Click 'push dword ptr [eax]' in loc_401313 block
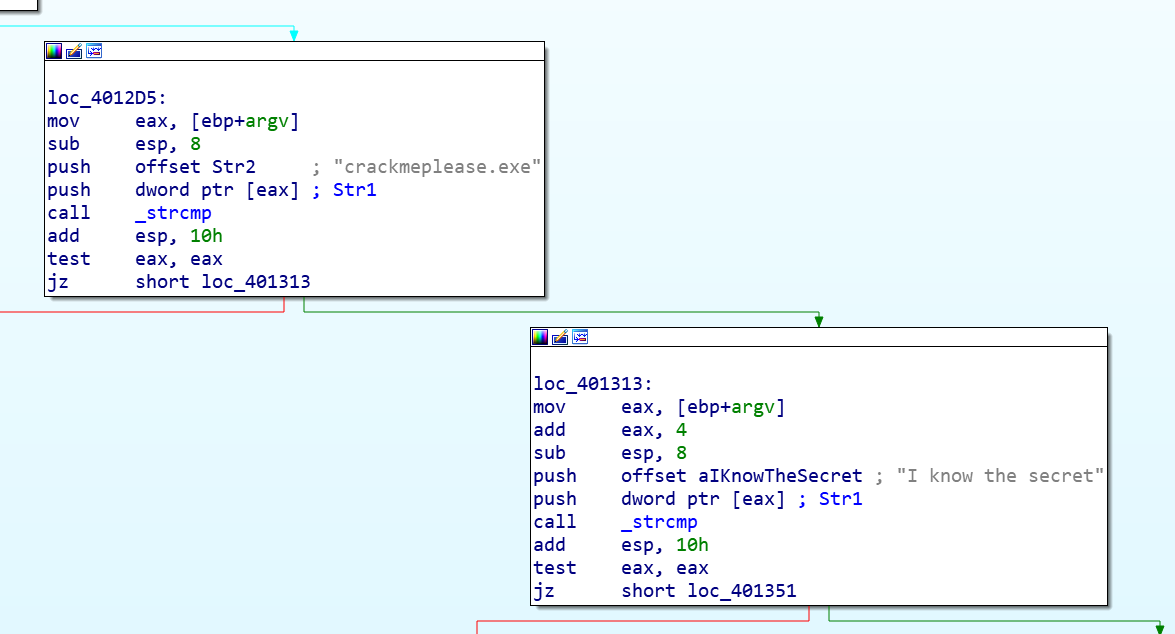The height and width of the screenshot is (634, 1175). point(659,499)
